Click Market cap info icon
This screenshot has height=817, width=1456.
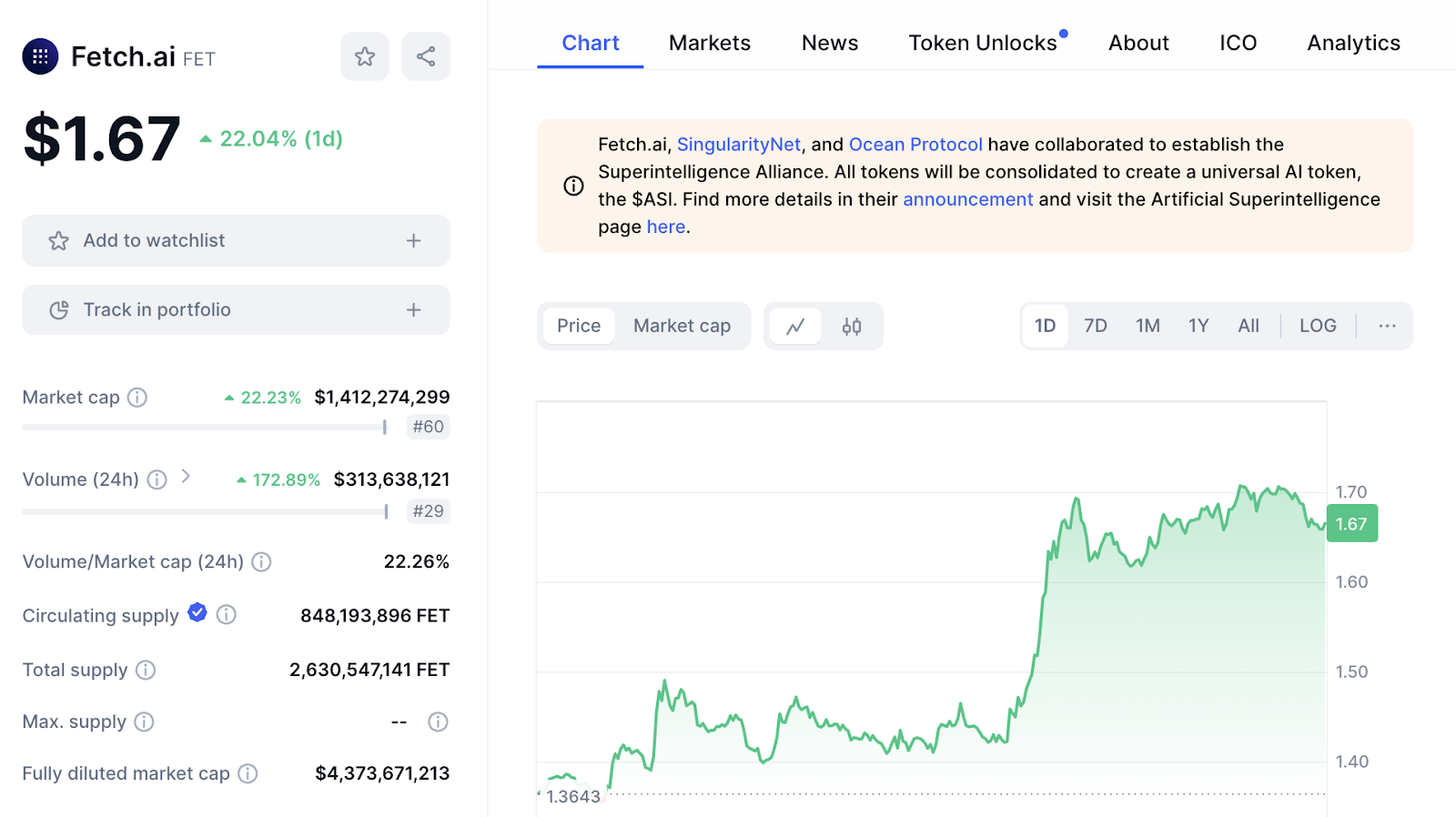point(137,398)
